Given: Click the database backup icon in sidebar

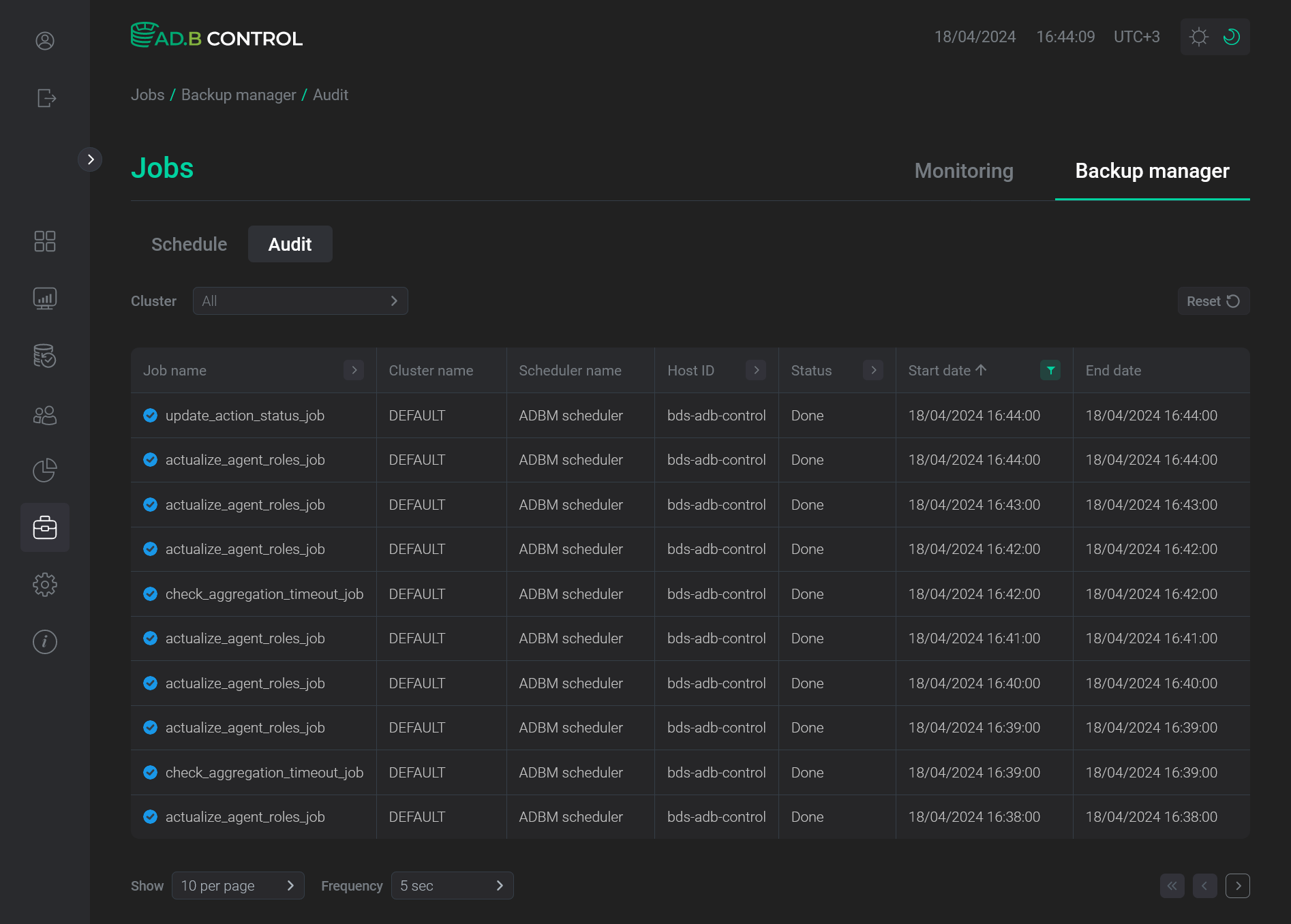Looking at the screenshot, I should [45, 356].
